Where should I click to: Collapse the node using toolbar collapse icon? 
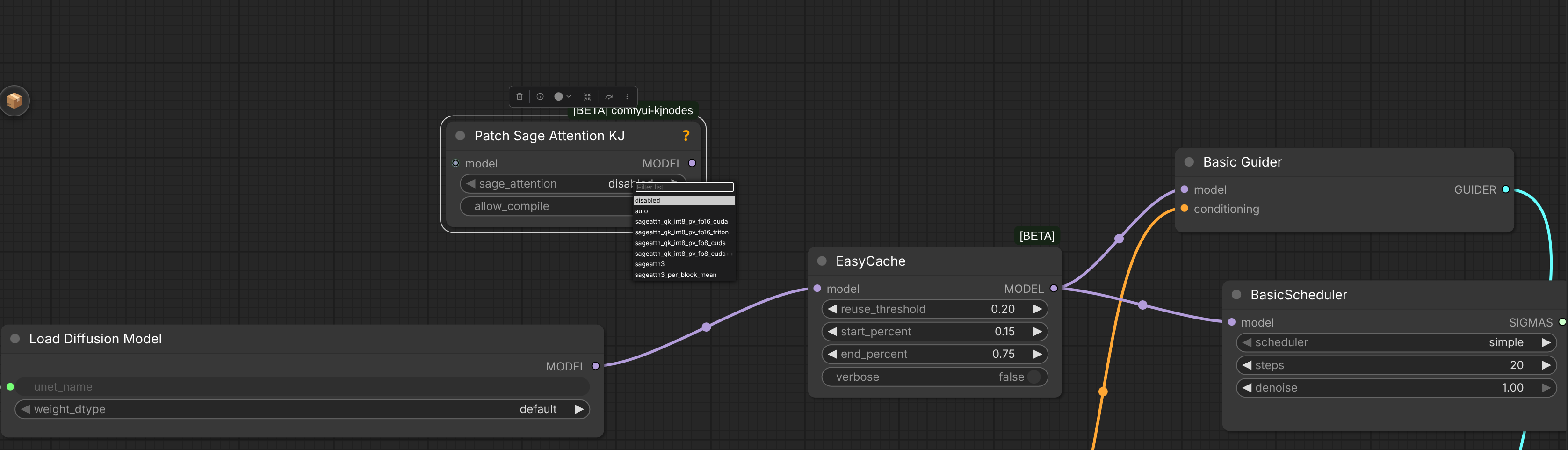[587, 96]
